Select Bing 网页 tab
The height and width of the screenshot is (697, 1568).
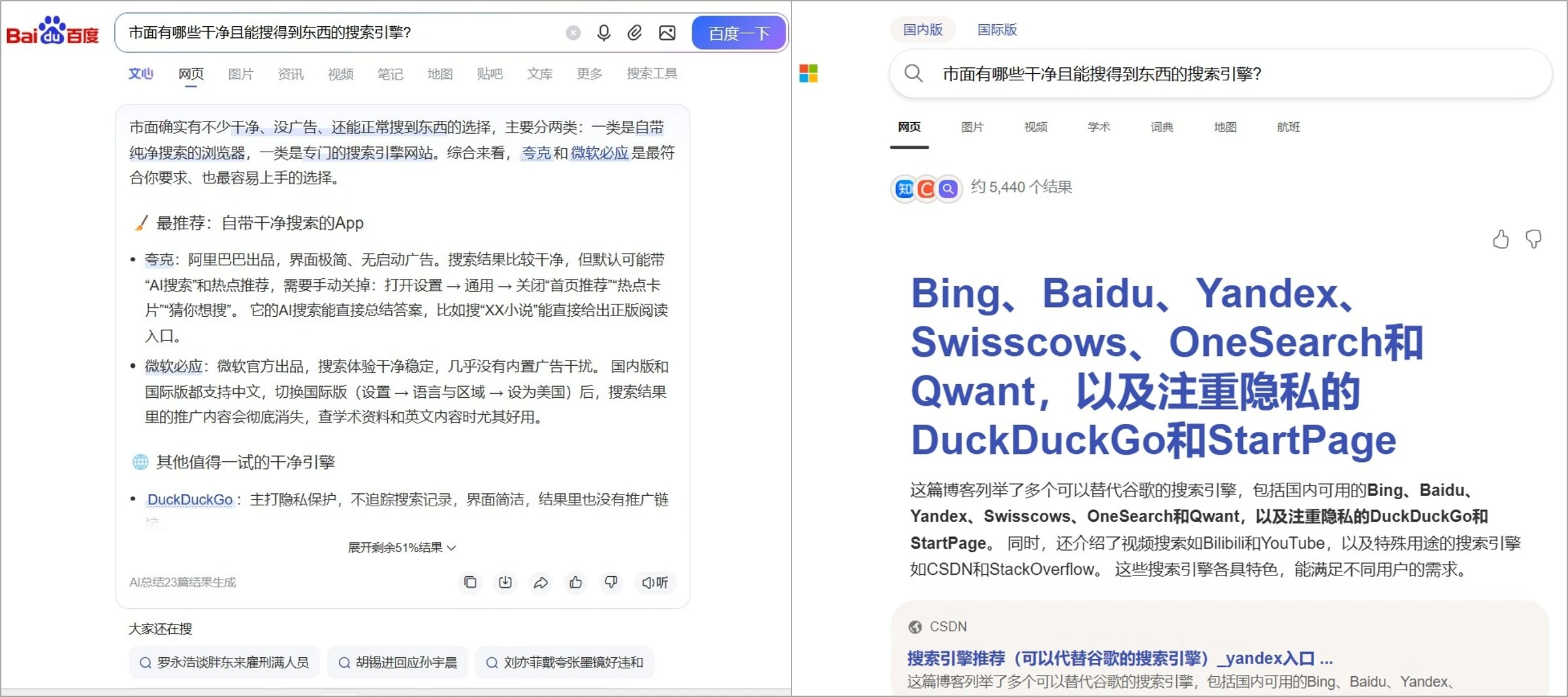point(909,127)
